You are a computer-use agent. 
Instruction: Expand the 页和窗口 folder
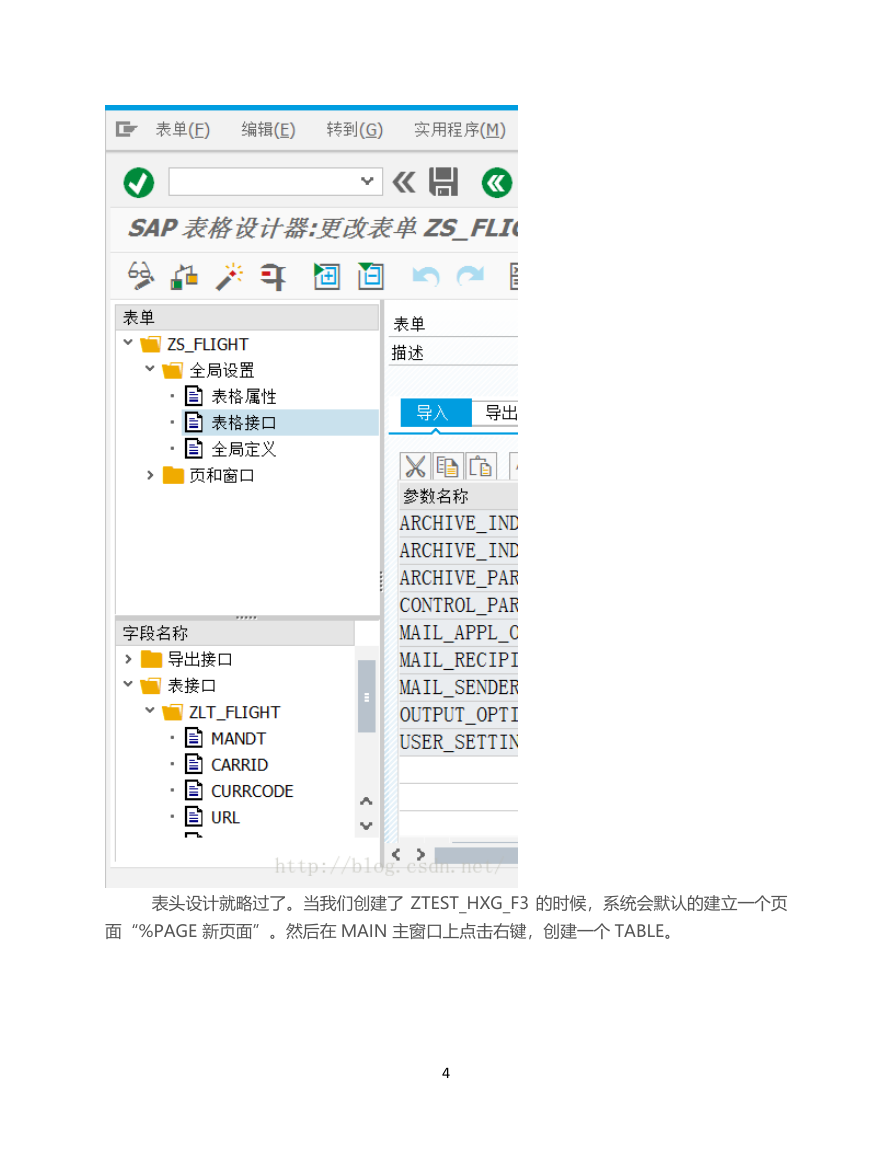[150, 475]
